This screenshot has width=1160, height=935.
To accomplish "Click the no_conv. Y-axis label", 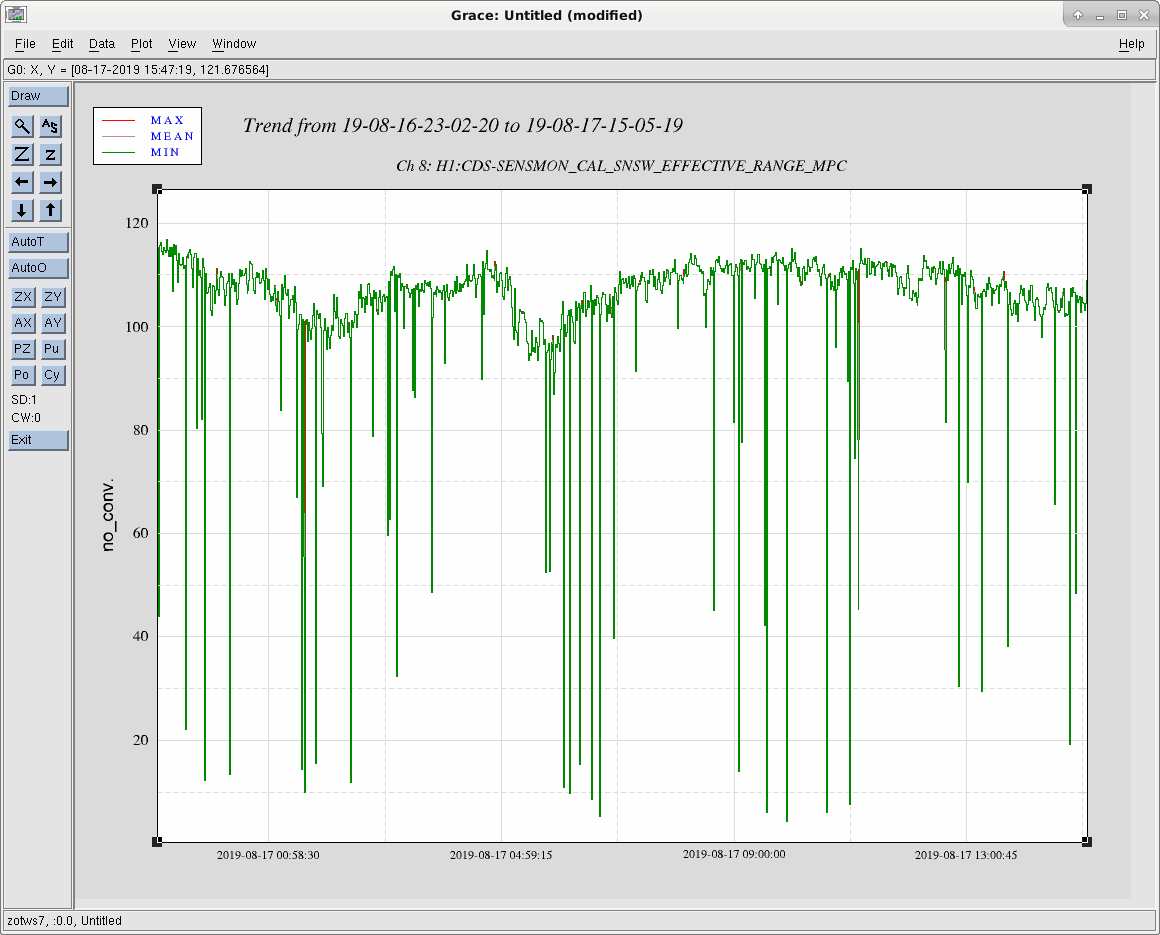I will tap(108, 515).
